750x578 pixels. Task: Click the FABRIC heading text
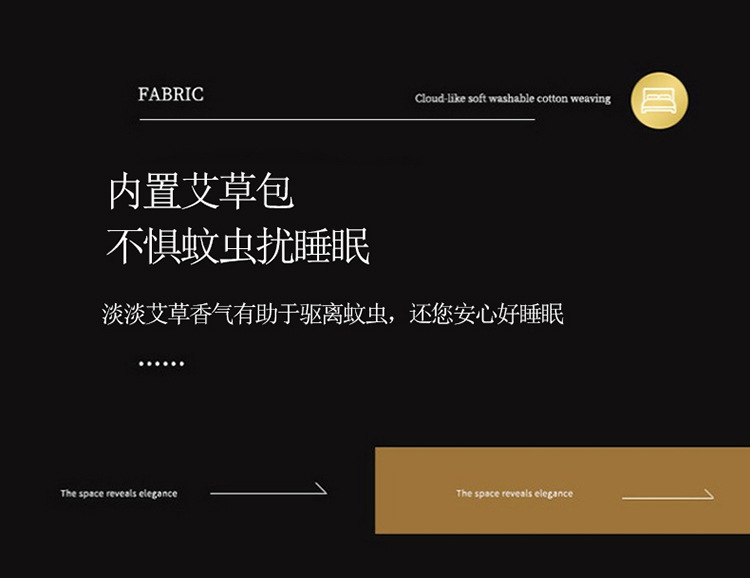tap(171, 94)
